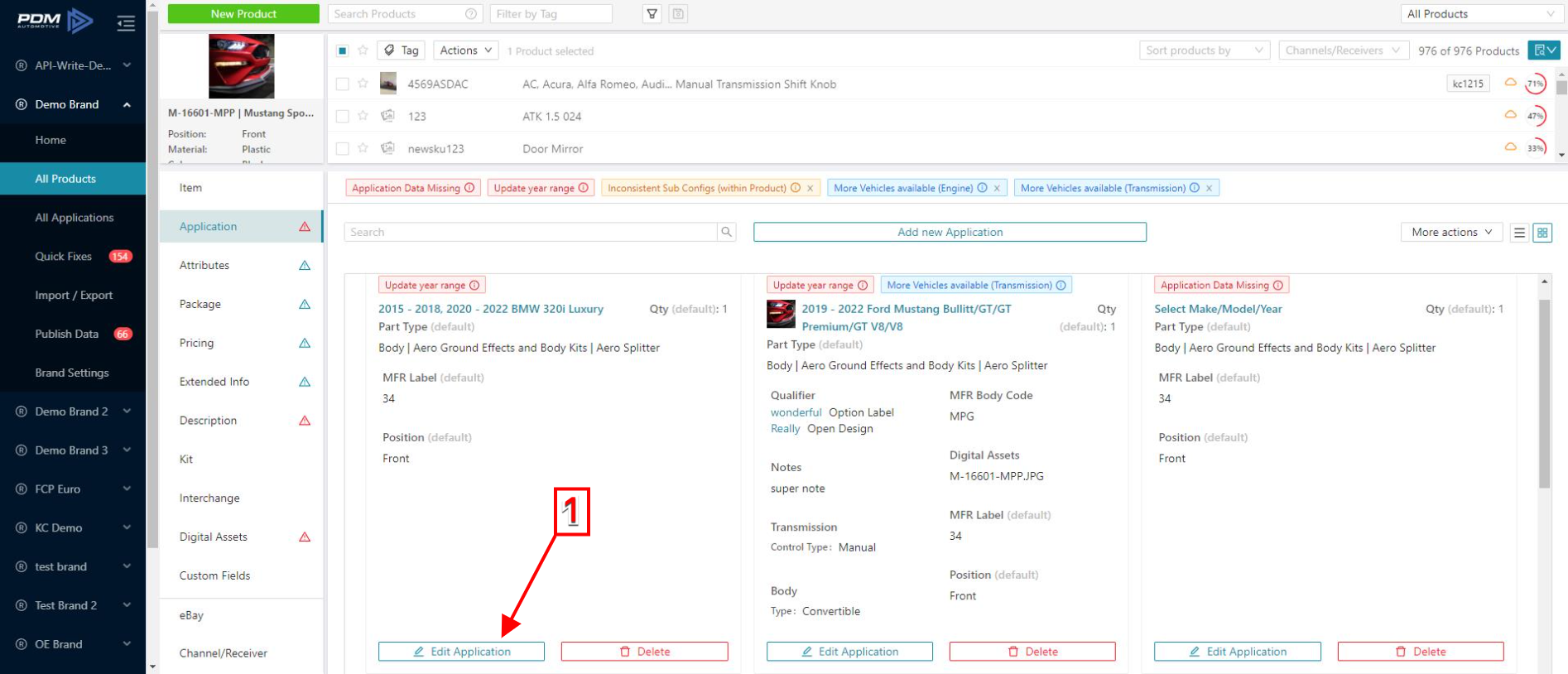Dismiss More Vehicles available (Transmission) top tag

pyautogui.click(x=1209, y=189)
